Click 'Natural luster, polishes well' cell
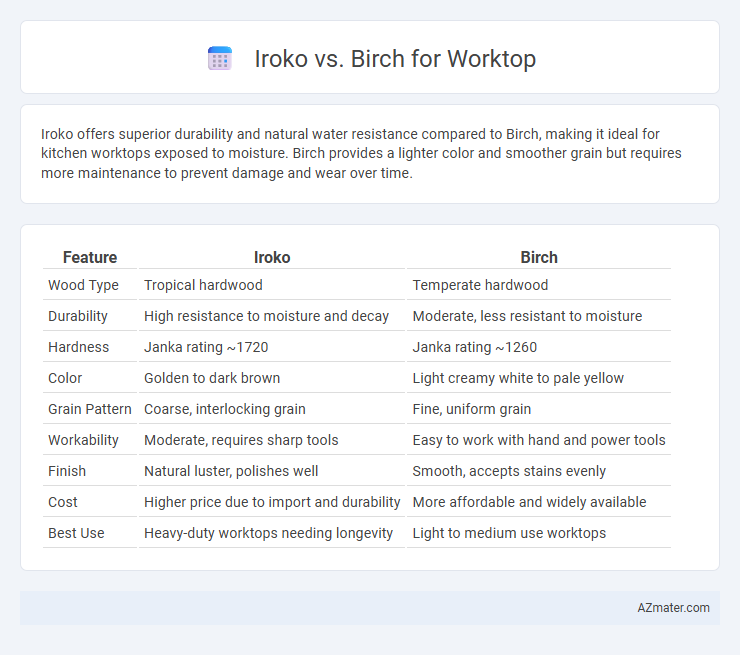Screen dimensions: 740x655 click(x=231, y=471)
